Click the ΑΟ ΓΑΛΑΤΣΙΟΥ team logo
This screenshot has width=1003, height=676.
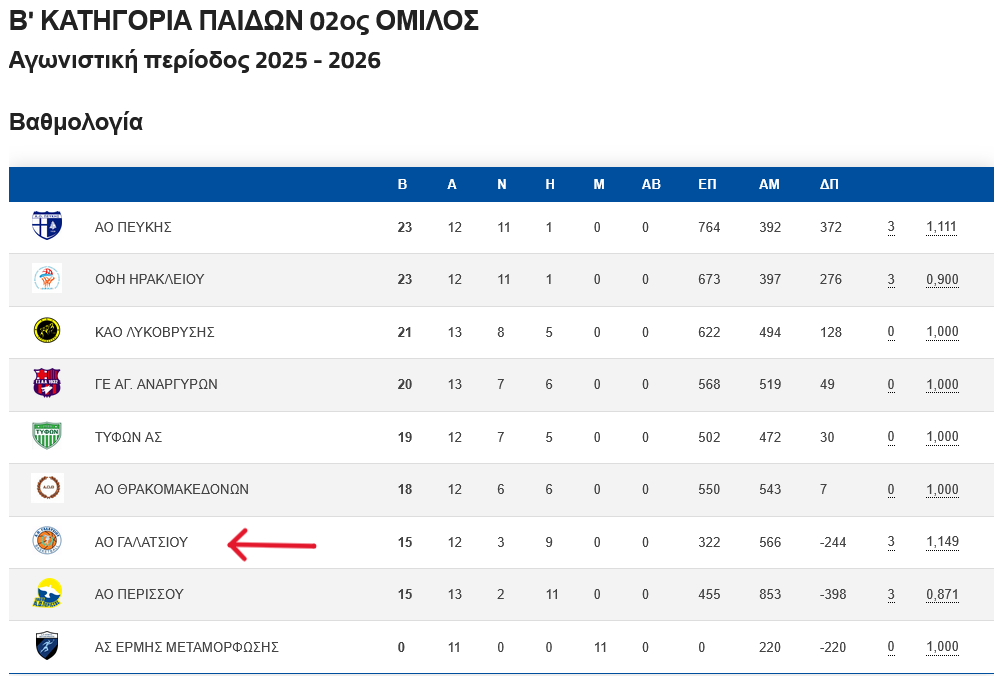(x=47, y=541)
